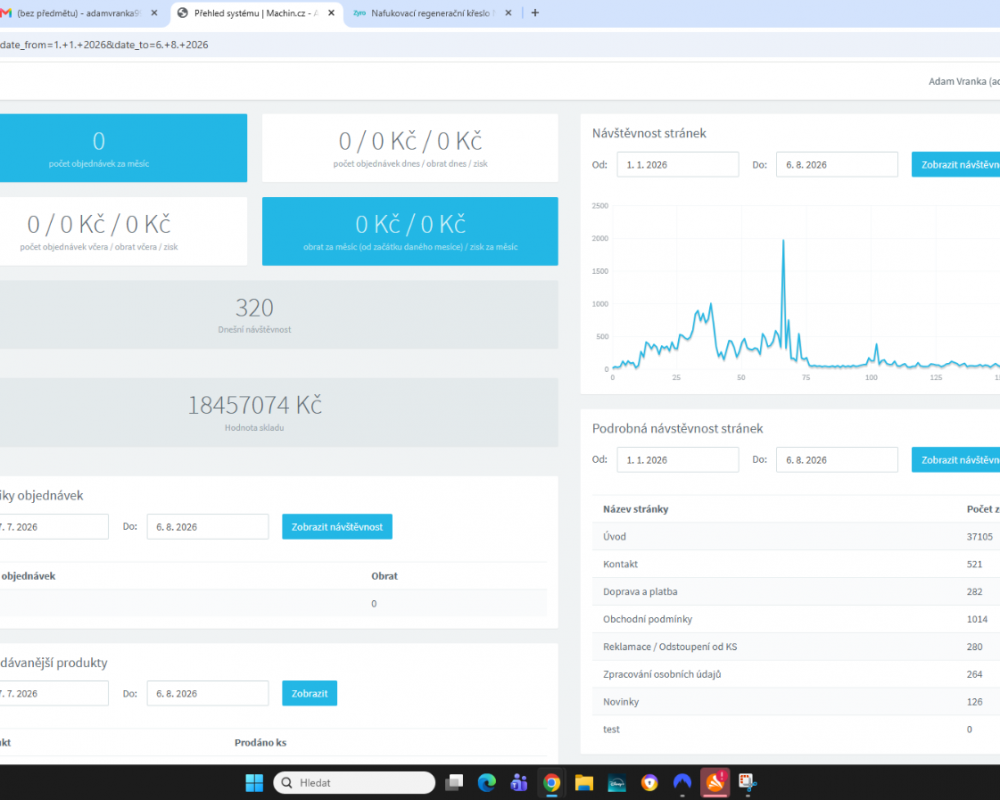The width and height of the screenshot is (1000, 800).
Task: Click Návštěvnost stránek panel heading
Action: [649, 133]
